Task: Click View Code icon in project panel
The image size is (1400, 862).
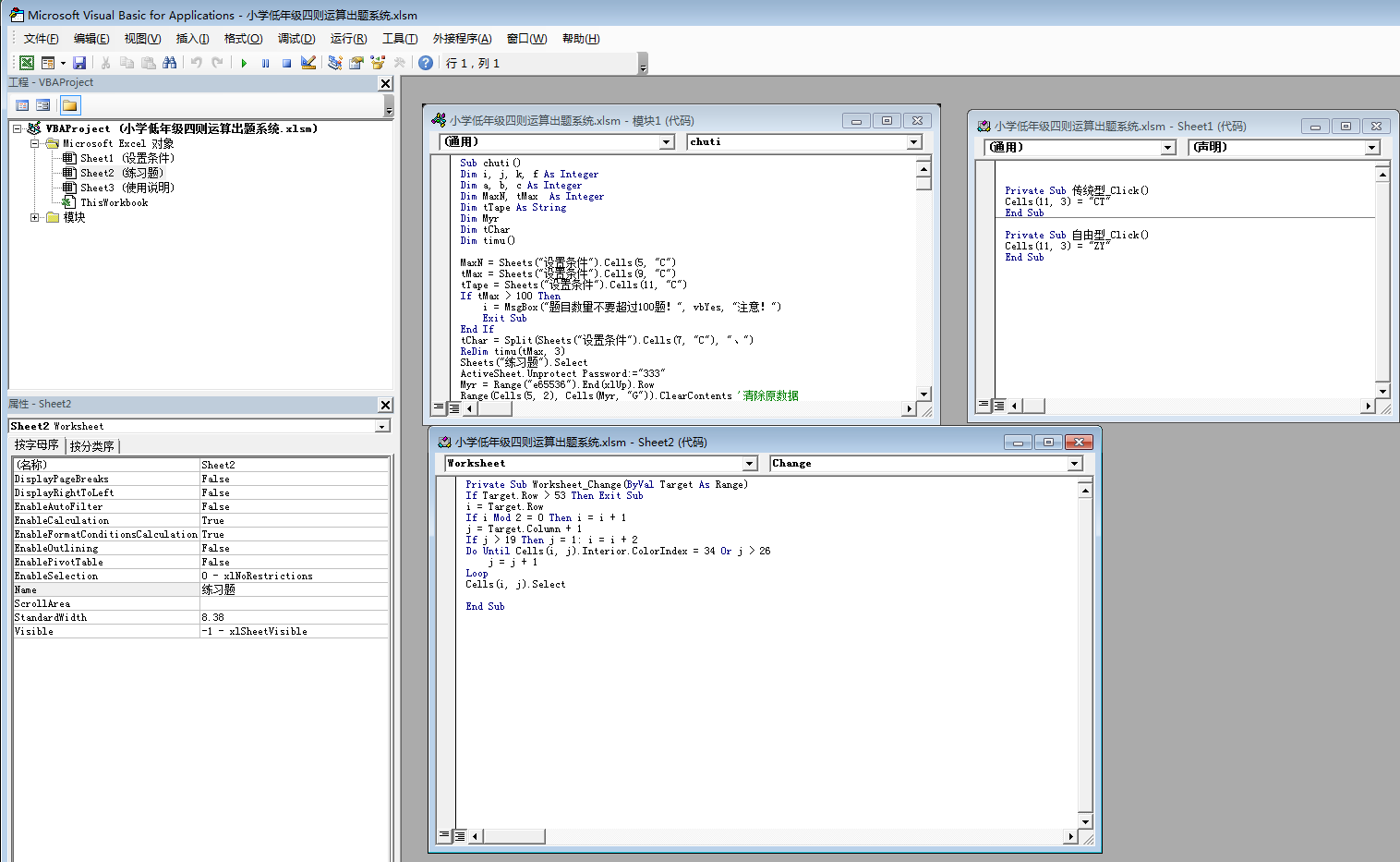Action: coord(22,105)
